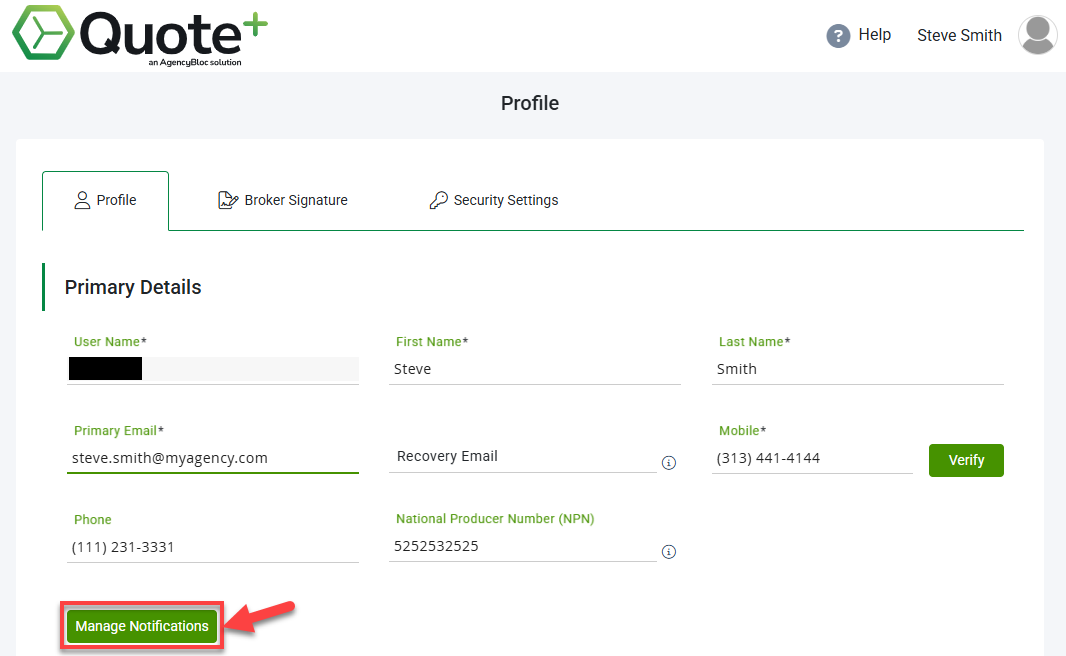Click the Mobile number field
Image resolution: width=1066 pixels, height=656 pixels.
(812, 458)
